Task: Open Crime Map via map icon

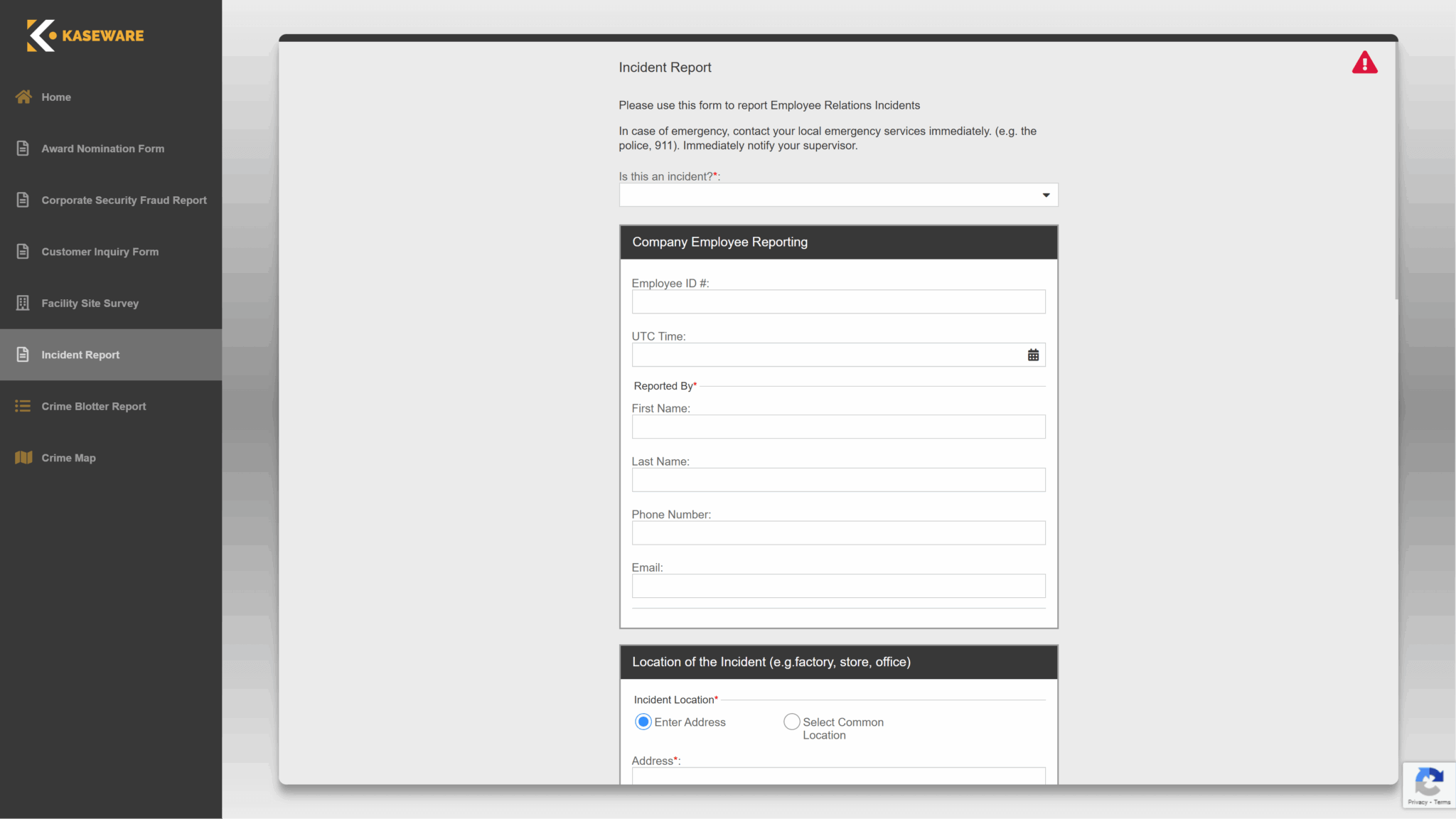Action: pos(22,457)
